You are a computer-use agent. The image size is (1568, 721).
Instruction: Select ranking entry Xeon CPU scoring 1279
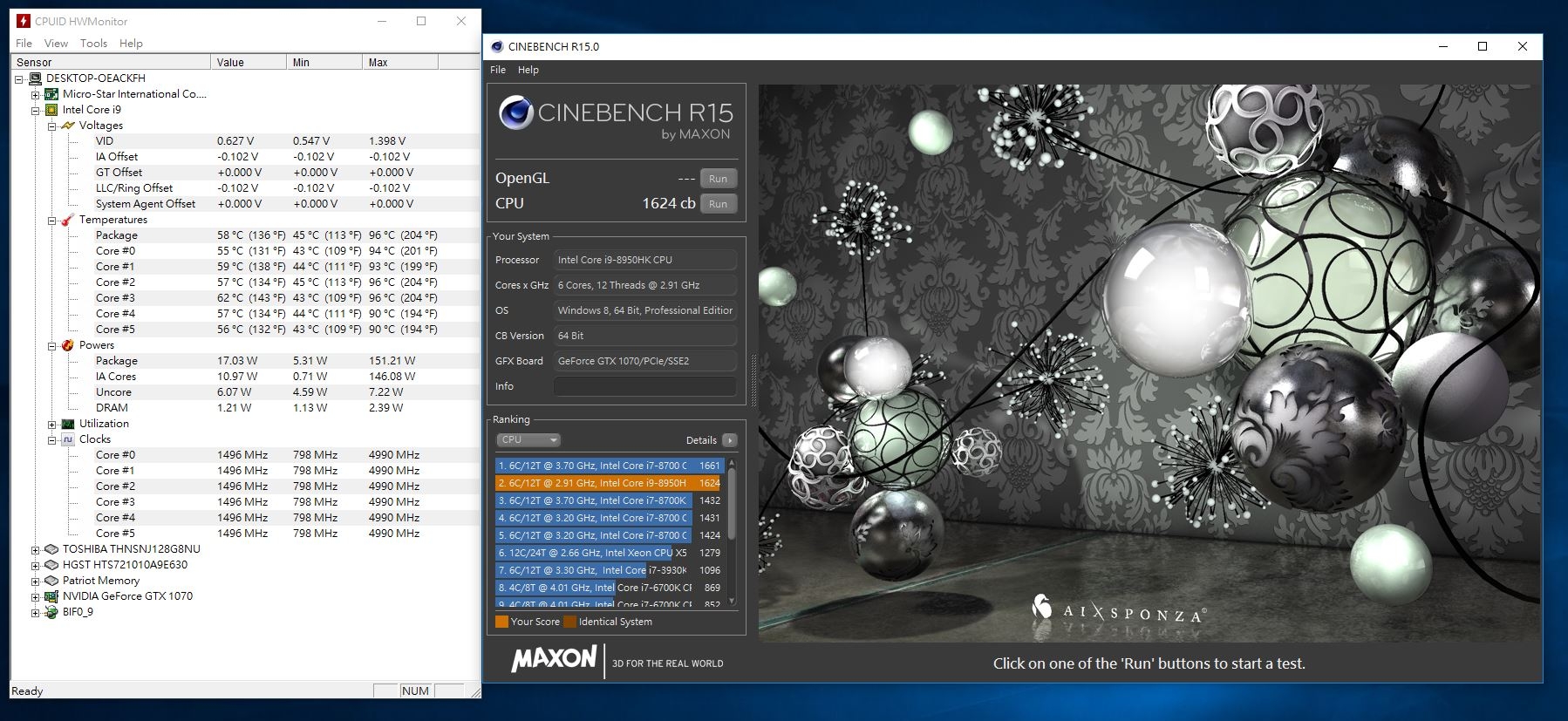(608, 553)
